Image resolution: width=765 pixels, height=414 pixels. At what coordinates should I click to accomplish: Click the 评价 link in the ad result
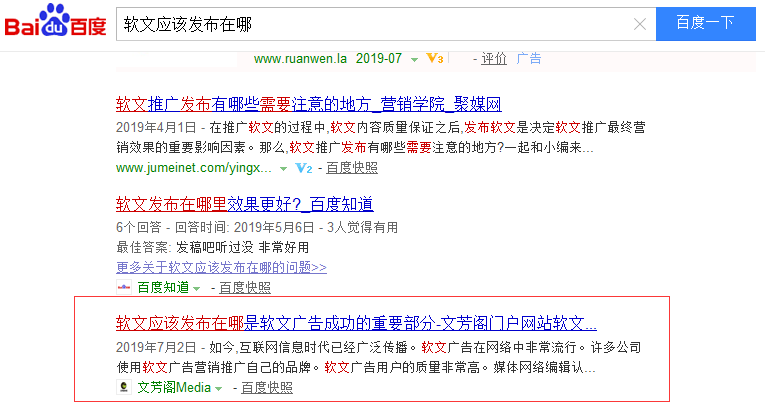pyautogui.click(x=494, y=58)
